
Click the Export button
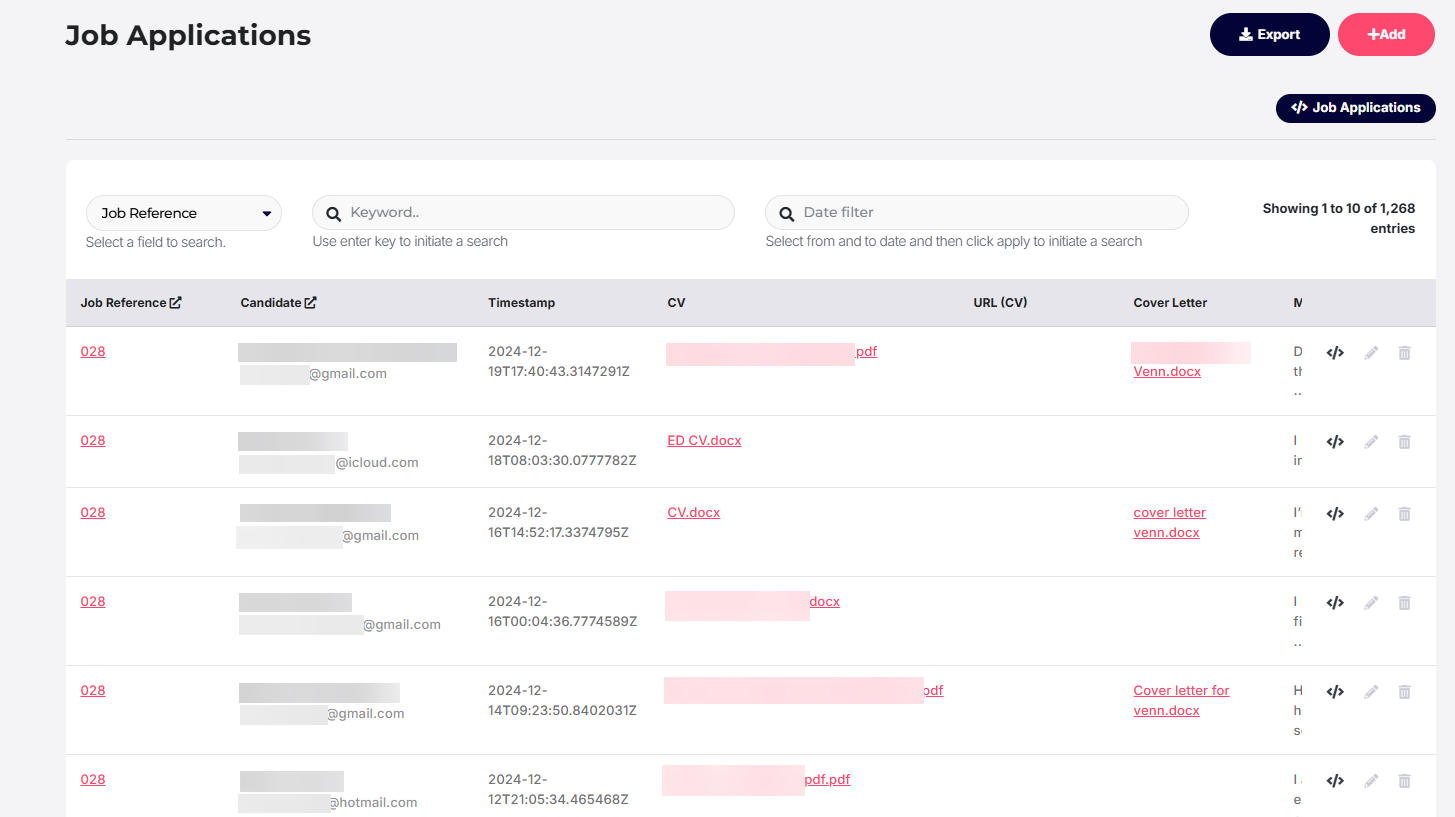pyautogui.click(x=1269, y=34)
